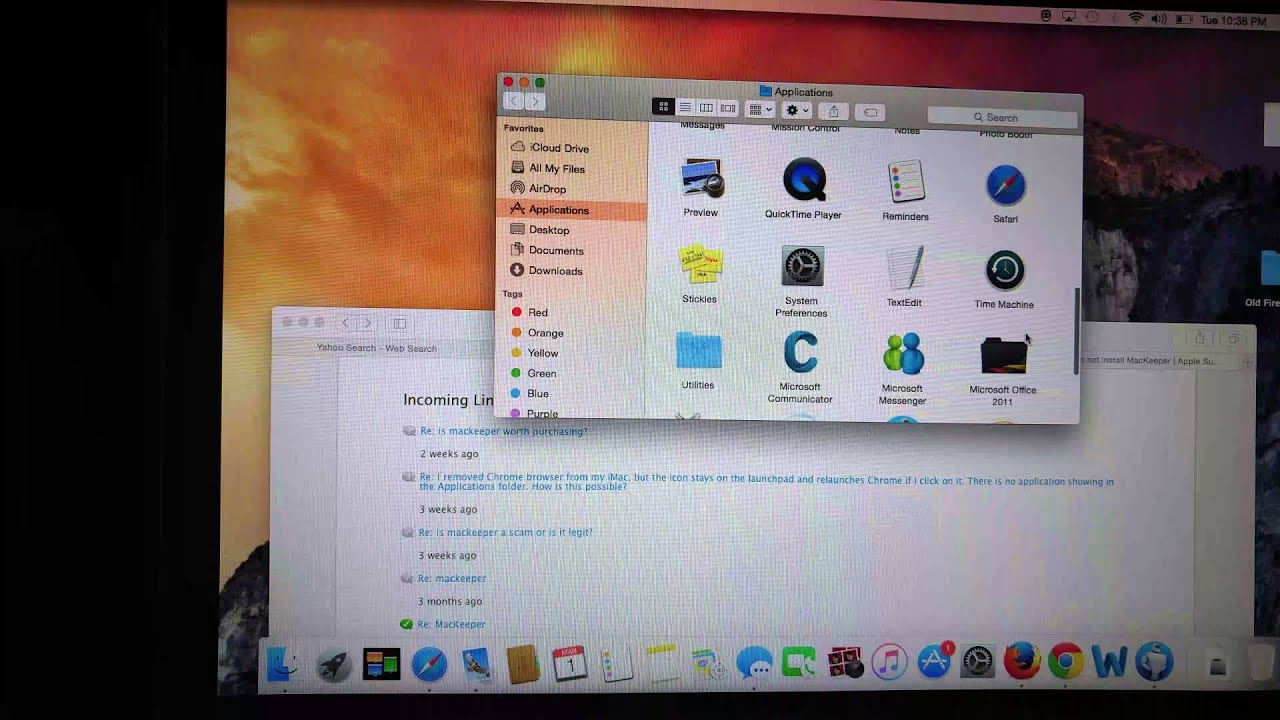The image size is (1280, 720).
Task: Select Microsoft Communicator app icon
Action: pos(801,354)
